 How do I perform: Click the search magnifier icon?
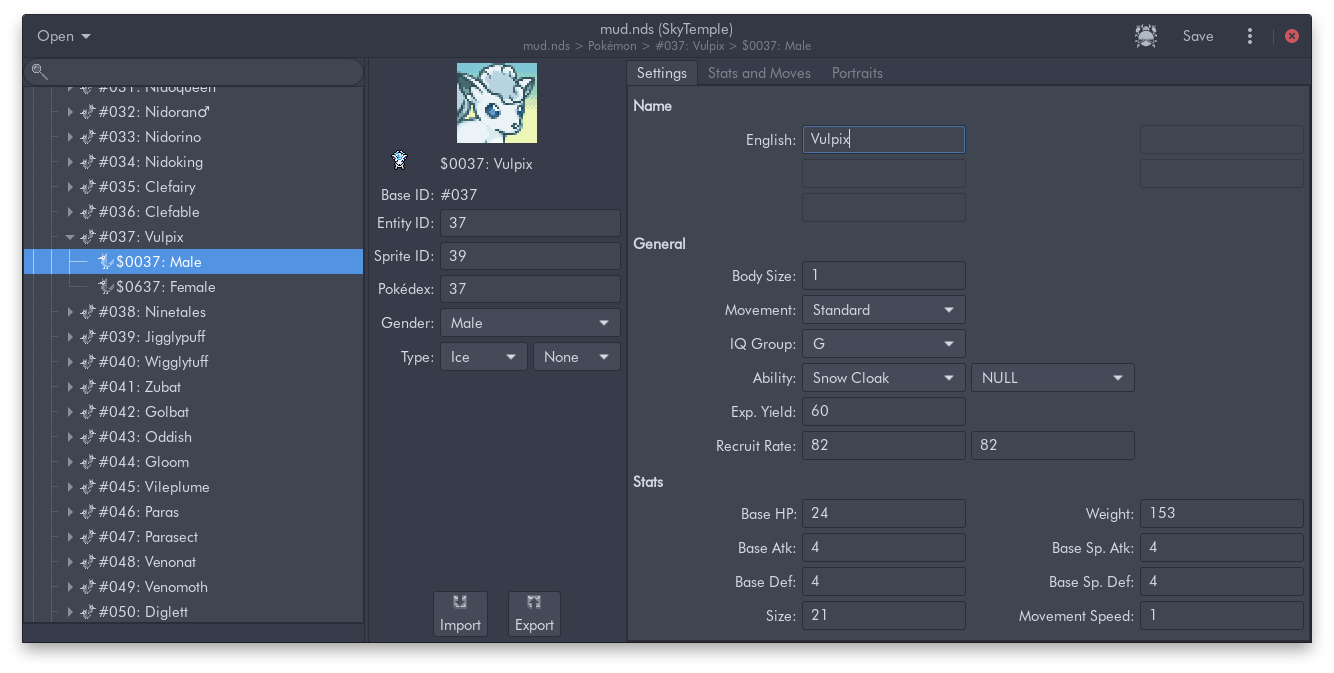39,71
